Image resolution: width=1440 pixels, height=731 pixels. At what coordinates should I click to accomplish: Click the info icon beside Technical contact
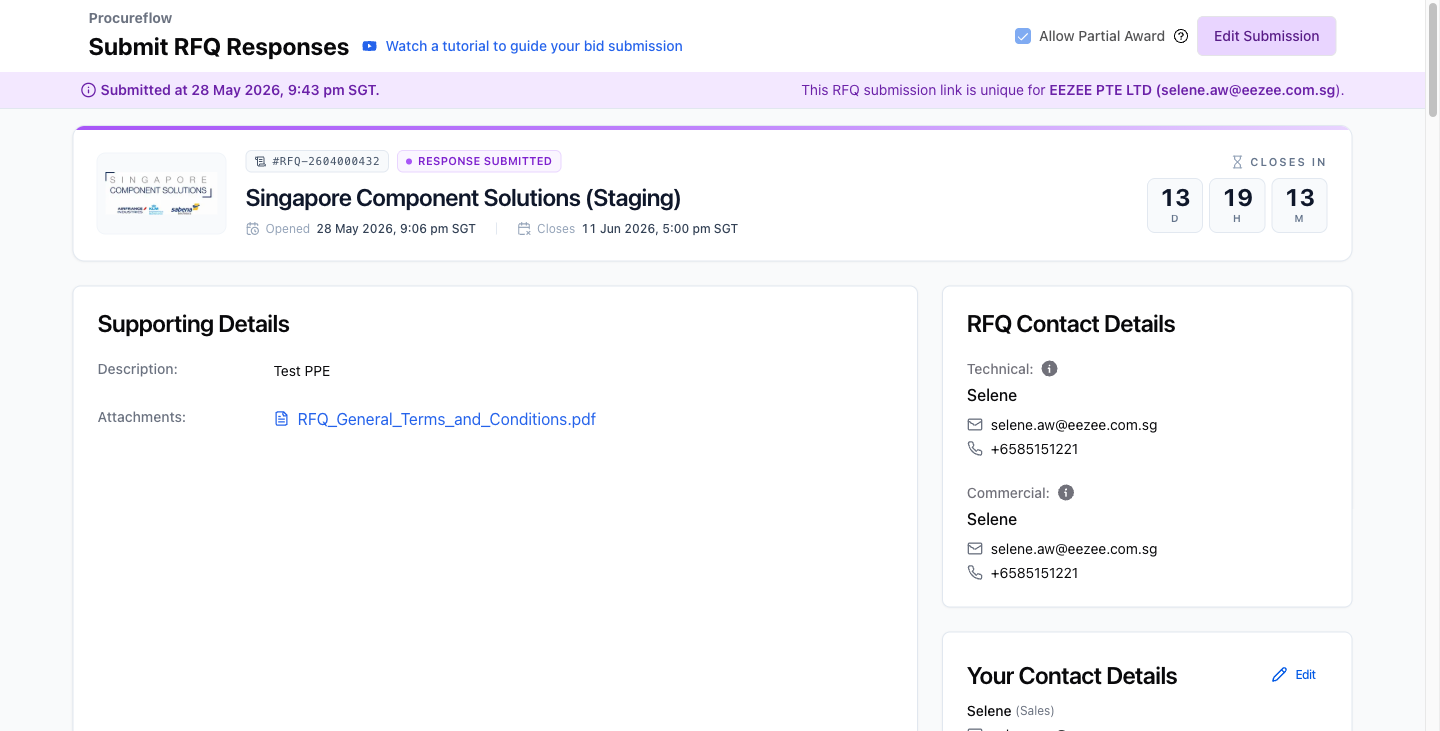click(x=1049, y=369)
